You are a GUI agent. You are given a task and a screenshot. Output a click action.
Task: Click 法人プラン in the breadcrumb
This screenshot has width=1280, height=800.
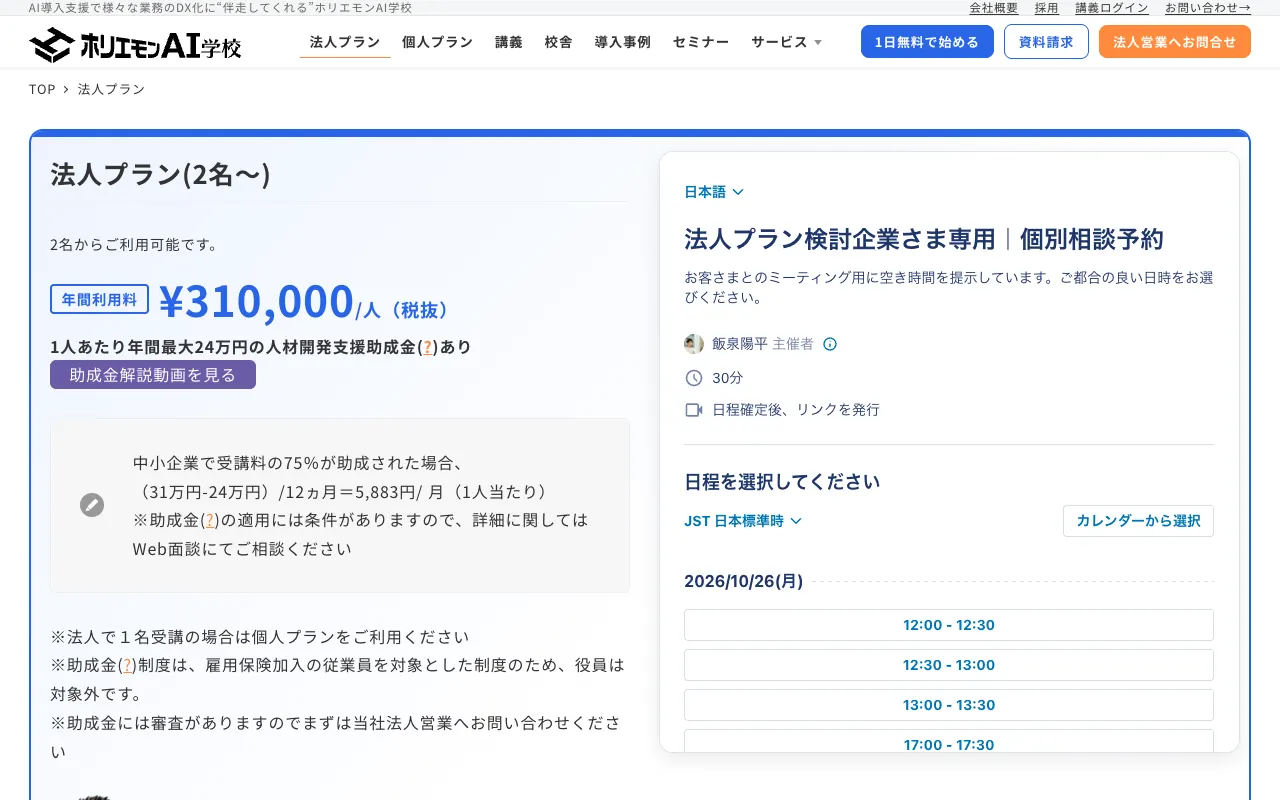(x=111, y=89)
